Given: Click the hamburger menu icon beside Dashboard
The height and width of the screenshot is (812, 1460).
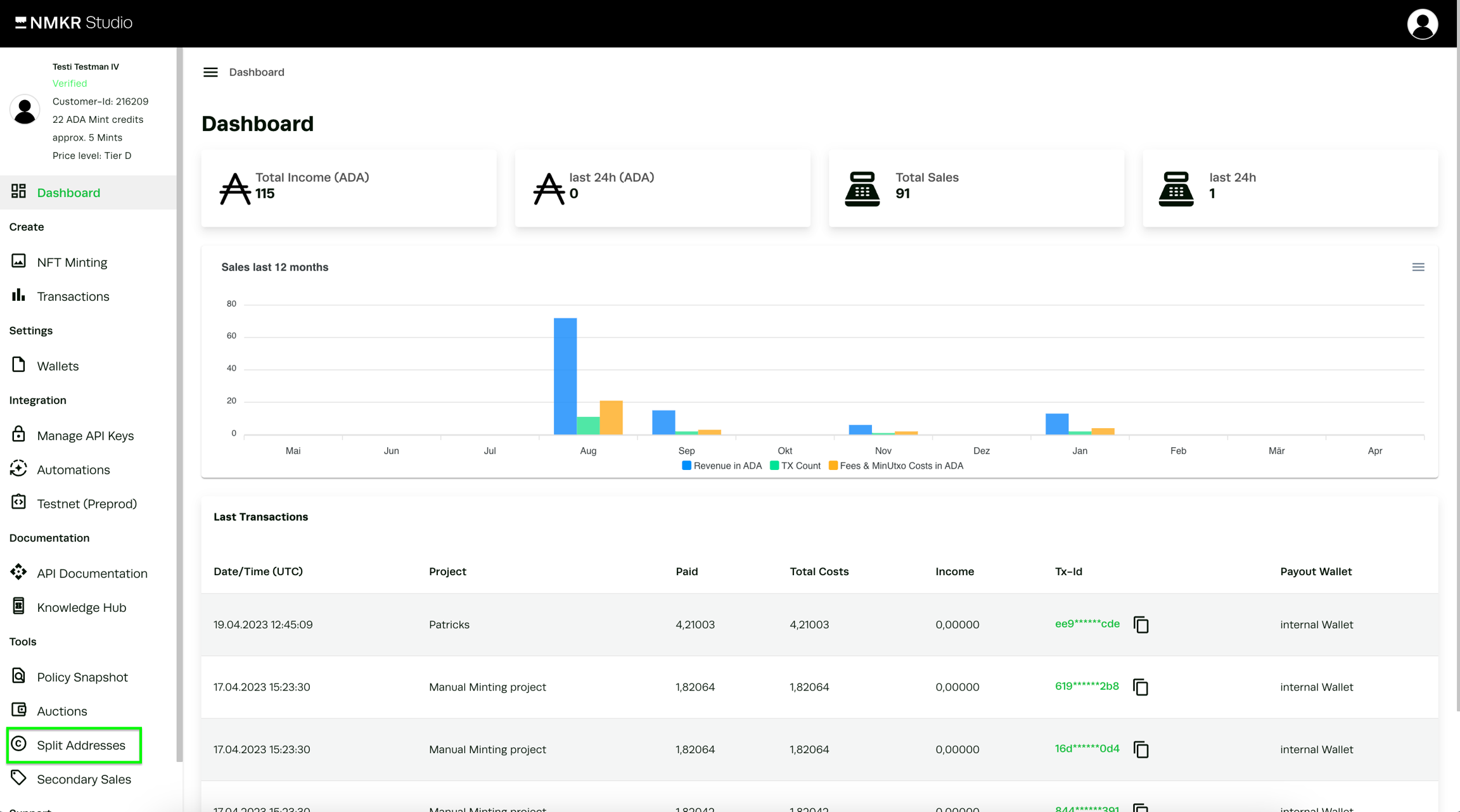Looking at the screenshot, I should tap(210, 72).
